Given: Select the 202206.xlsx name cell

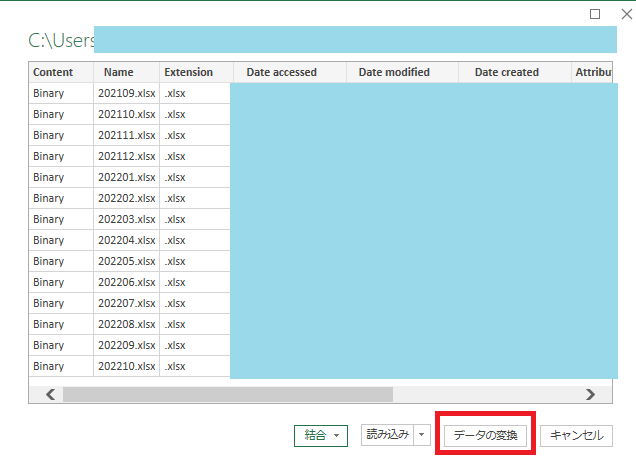Looking at the screenshot, I should [127, 282].
